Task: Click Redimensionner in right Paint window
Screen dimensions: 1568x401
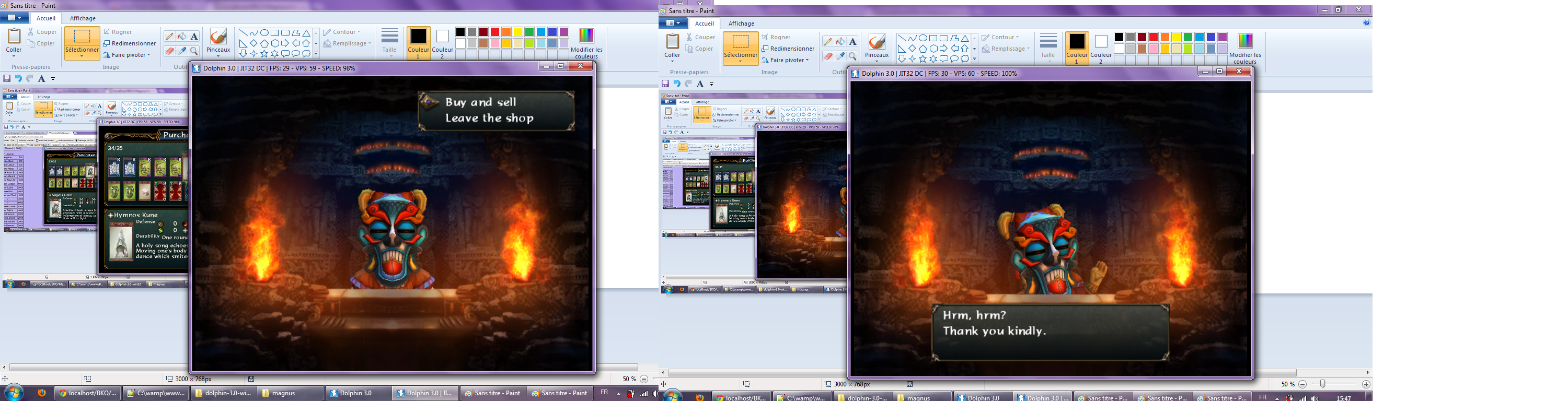Action: (788, 49)
